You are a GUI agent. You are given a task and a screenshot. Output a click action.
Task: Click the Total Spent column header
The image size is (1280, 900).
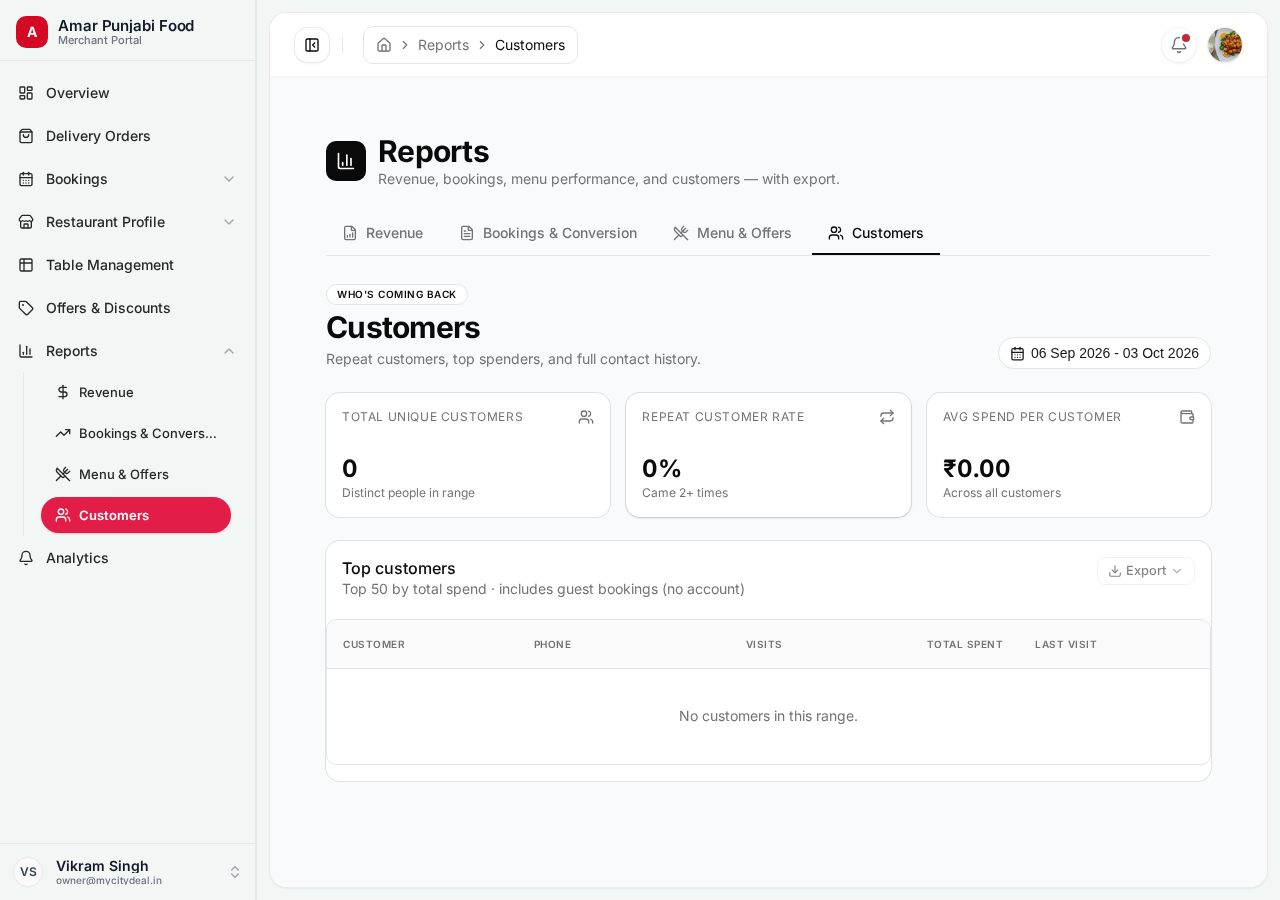pos(965,644)
